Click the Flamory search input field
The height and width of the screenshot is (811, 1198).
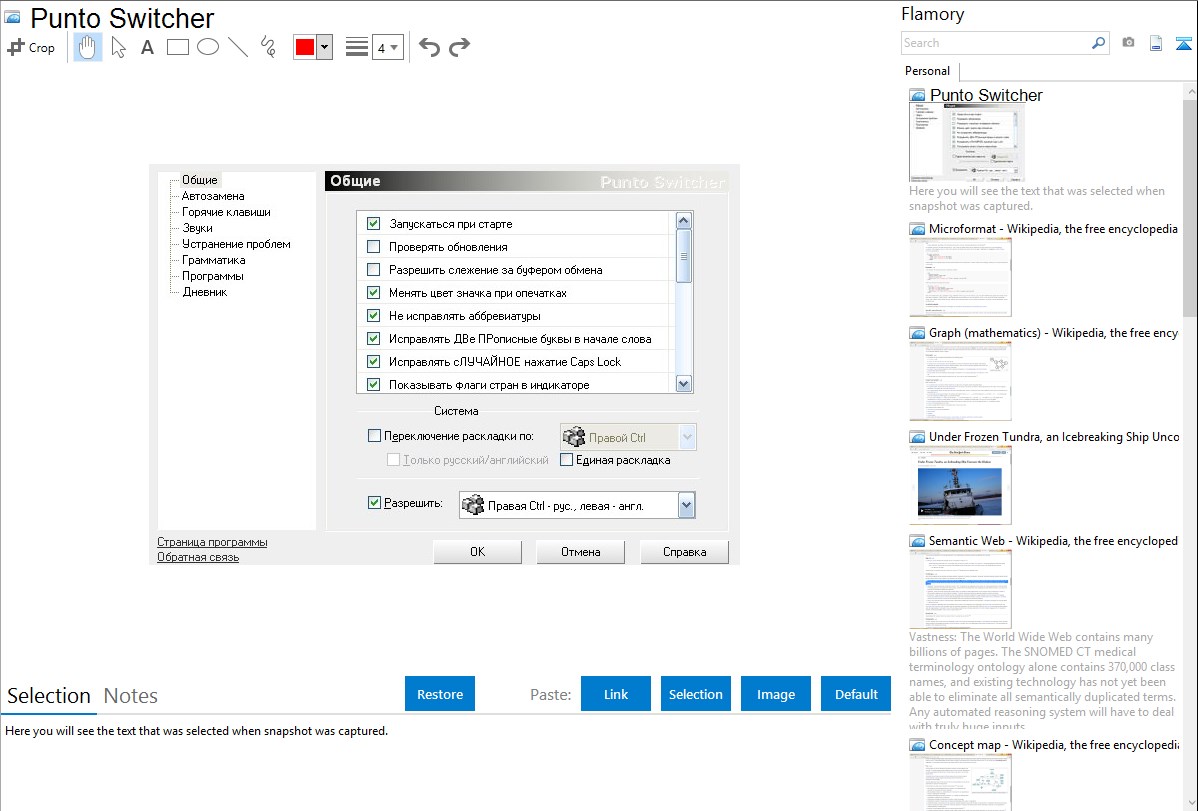click(995, 43)
